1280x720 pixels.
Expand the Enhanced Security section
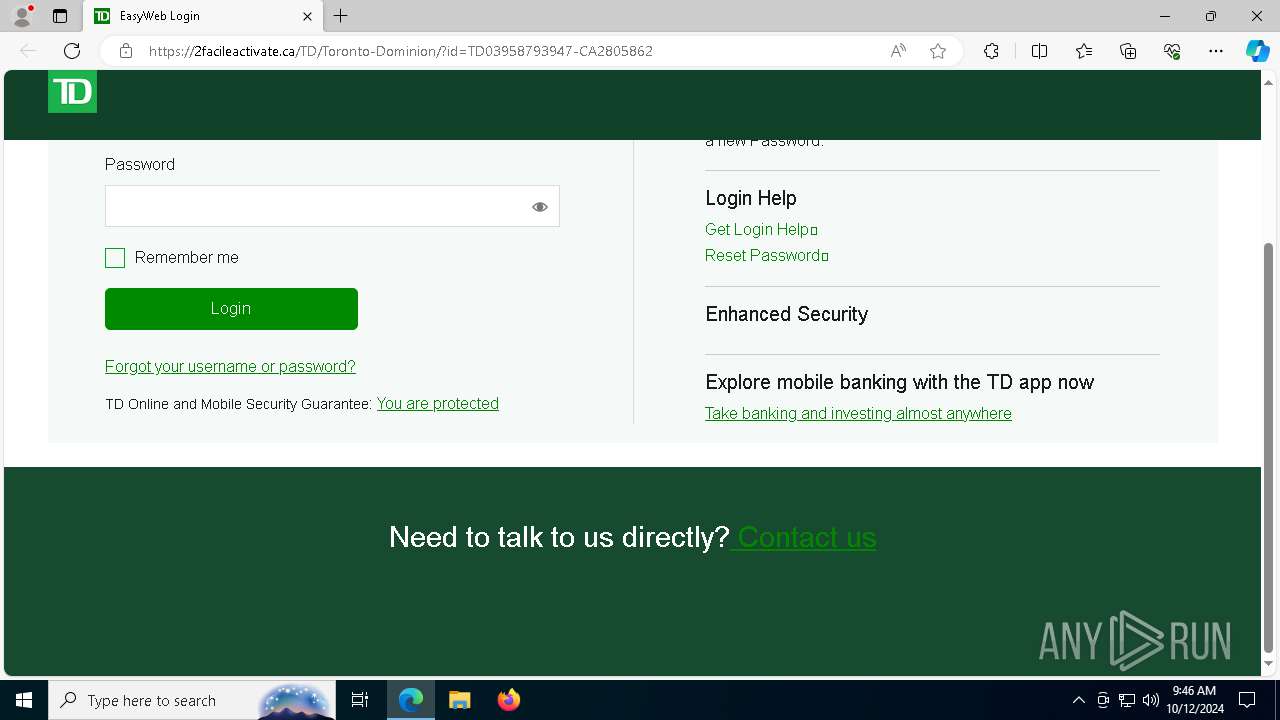click(x=787, y=314)
